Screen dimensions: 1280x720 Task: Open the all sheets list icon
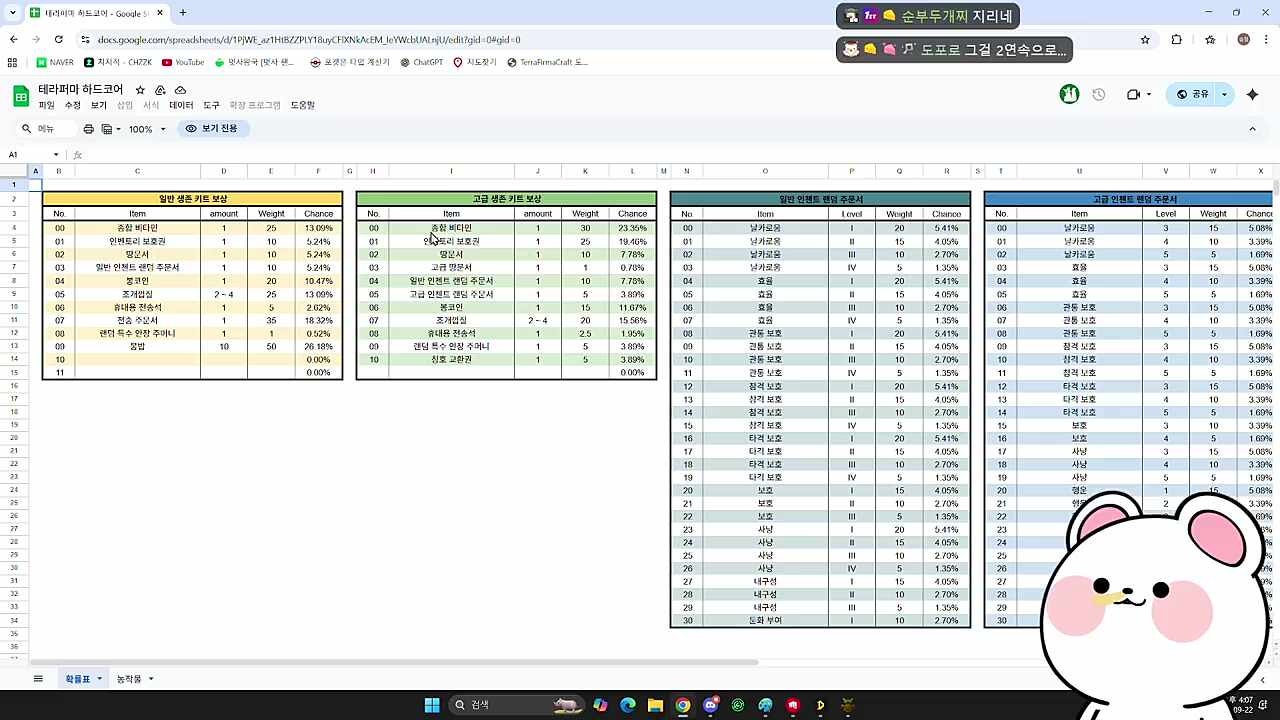tap(38, 679)
